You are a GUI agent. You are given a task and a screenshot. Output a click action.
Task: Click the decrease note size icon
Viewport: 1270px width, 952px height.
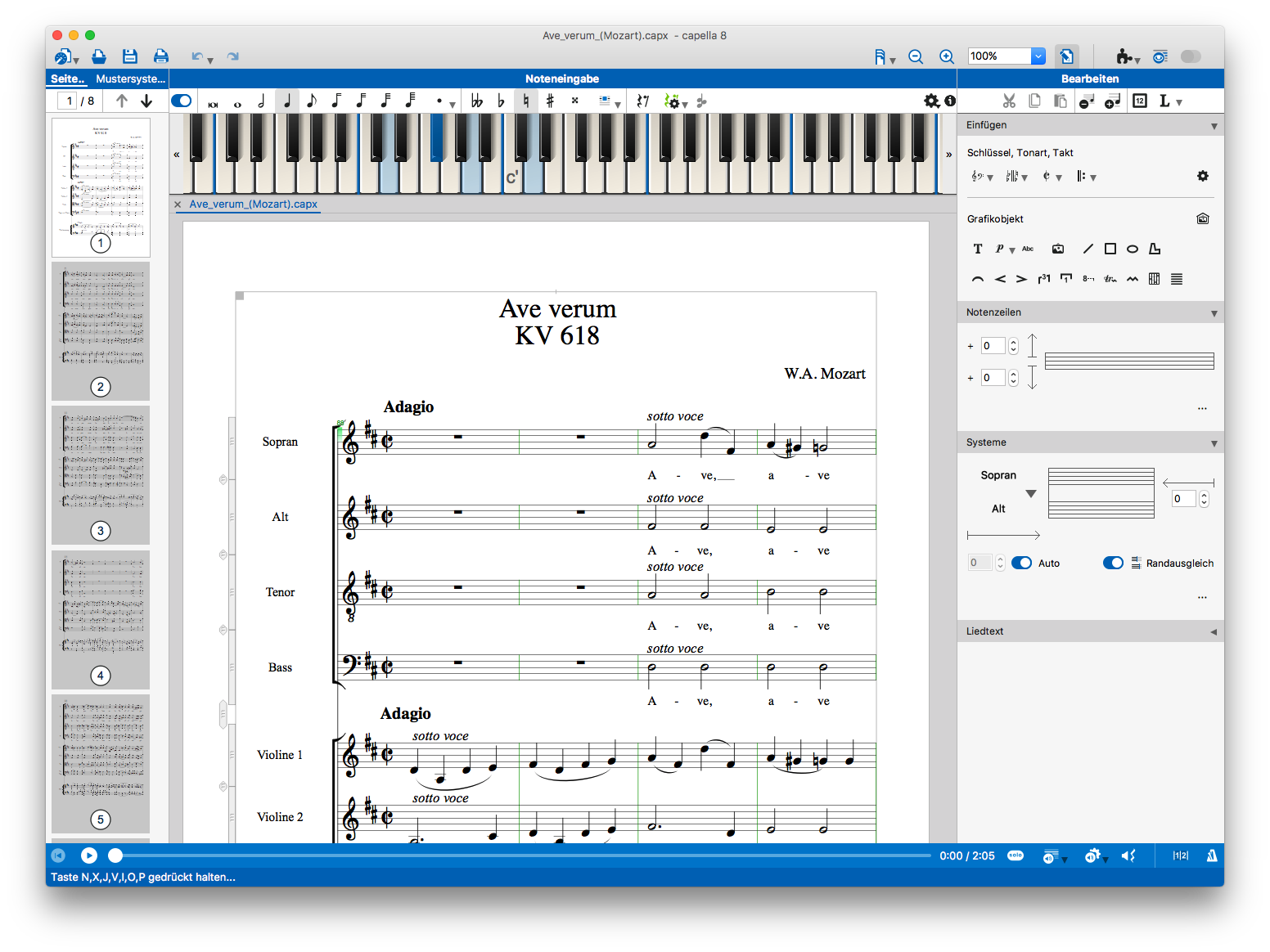pyautogui.click(x=1087, y=101)
